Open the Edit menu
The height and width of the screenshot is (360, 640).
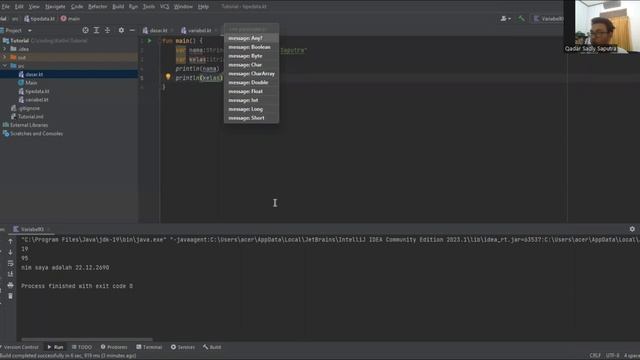(19, 7)
